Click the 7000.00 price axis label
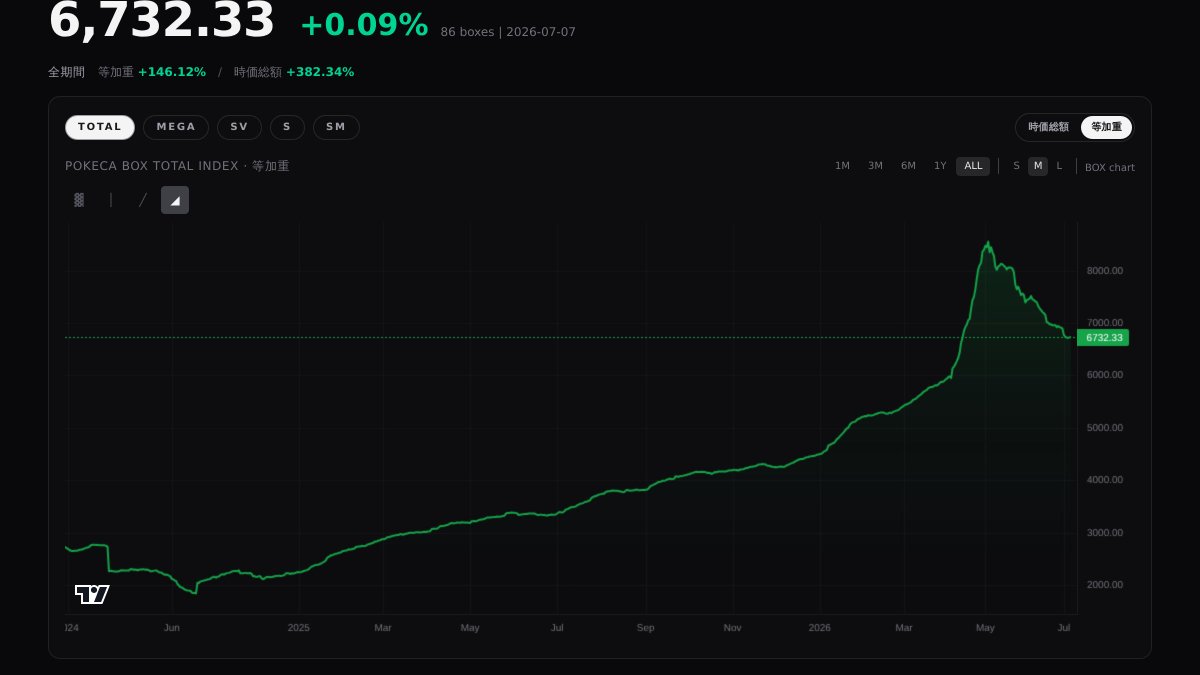Screen dimensions: 1200x675 click(x=1104, y=323)
